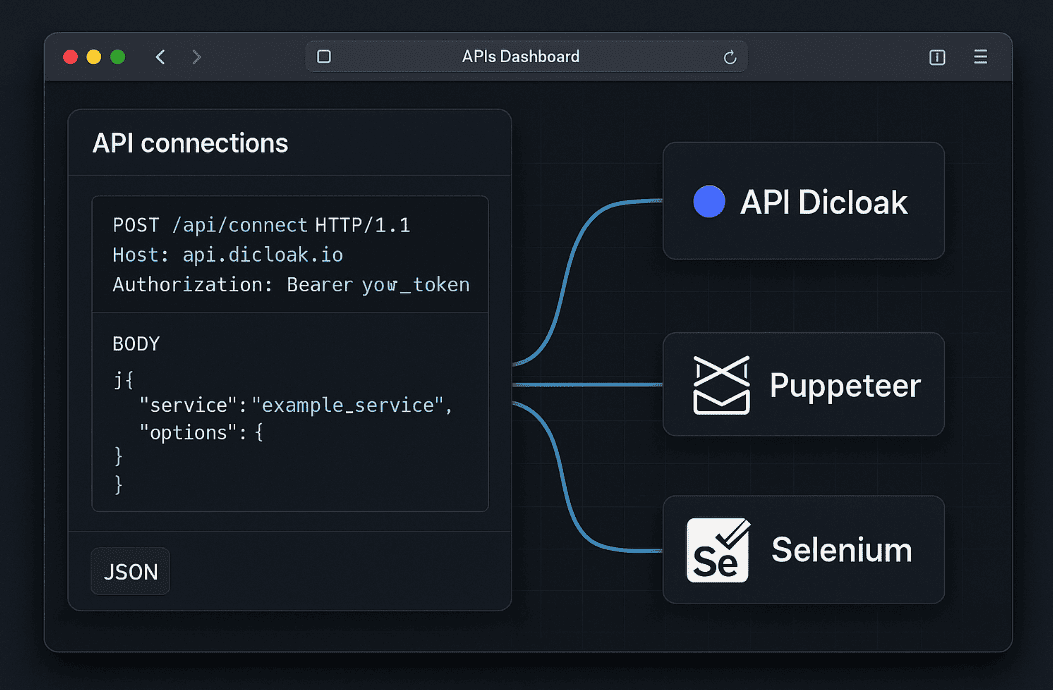Click the Authorization Bearer token line
Viewport: 1053px width, 690px height.
pyautogui.click(x=290, y=285)
